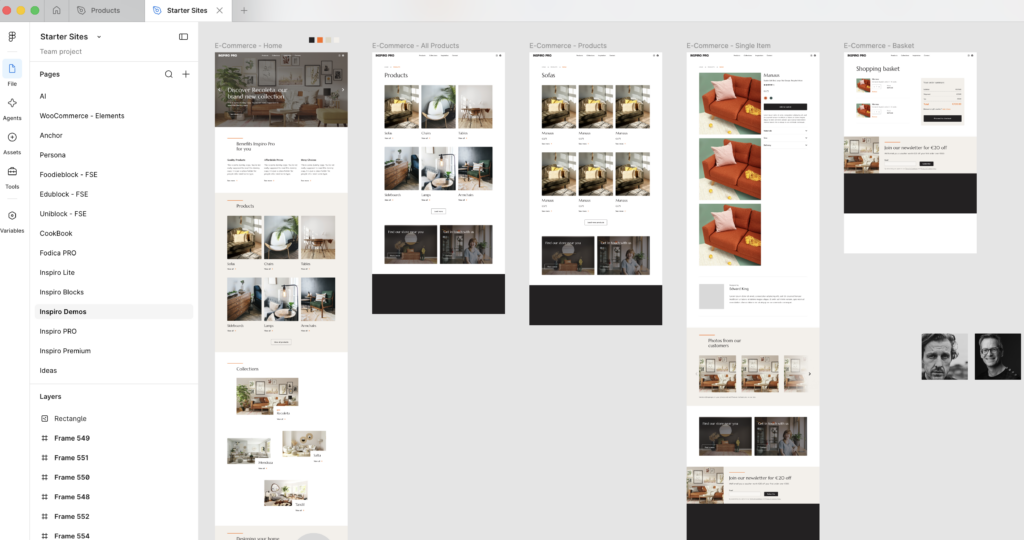
Task: Open a new tab with plus button
Action: click(244, 10)
